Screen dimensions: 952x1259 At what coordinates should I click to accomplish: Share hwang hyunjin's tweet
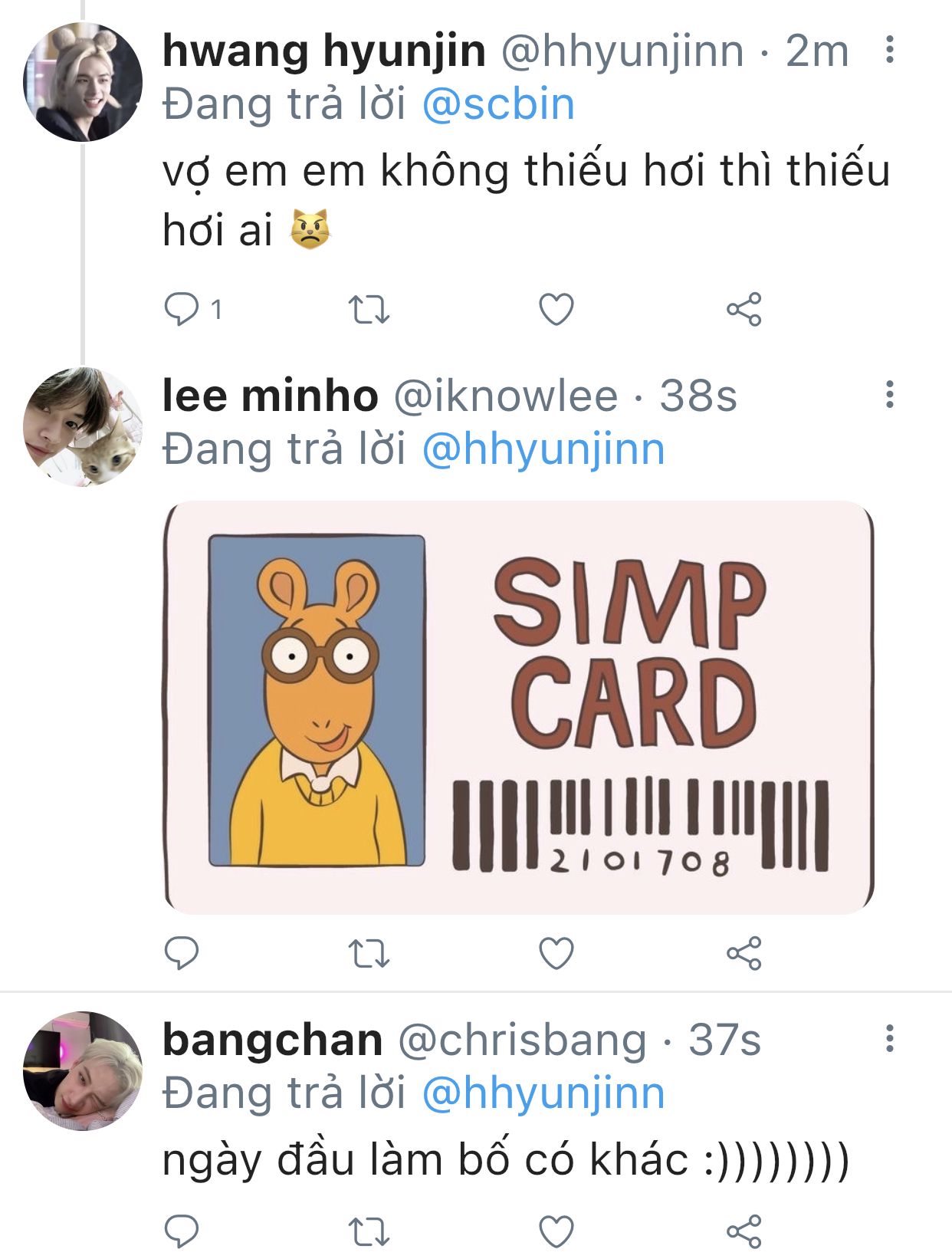click(x=744, y=310)
